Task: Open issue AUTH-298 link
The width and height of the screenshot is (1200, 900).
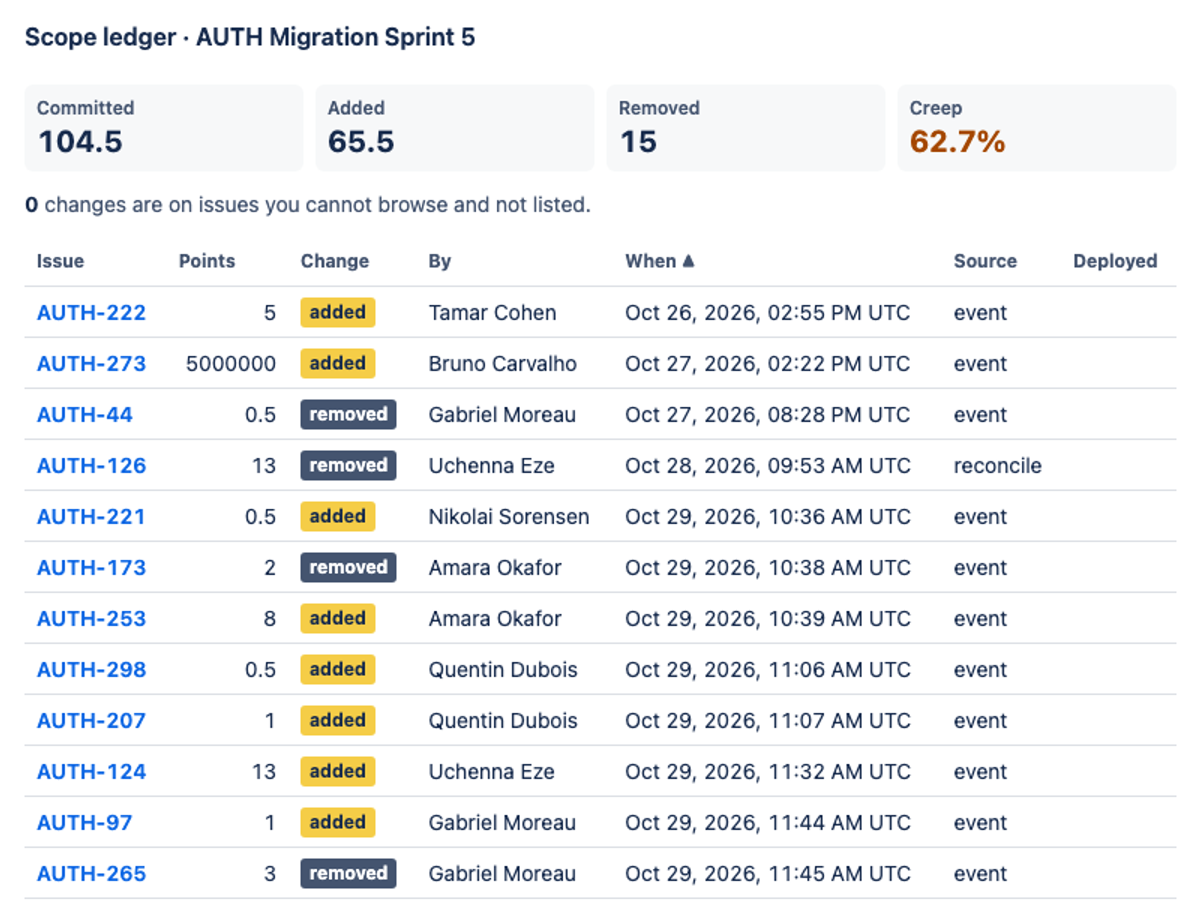Action: pos(91,669)
